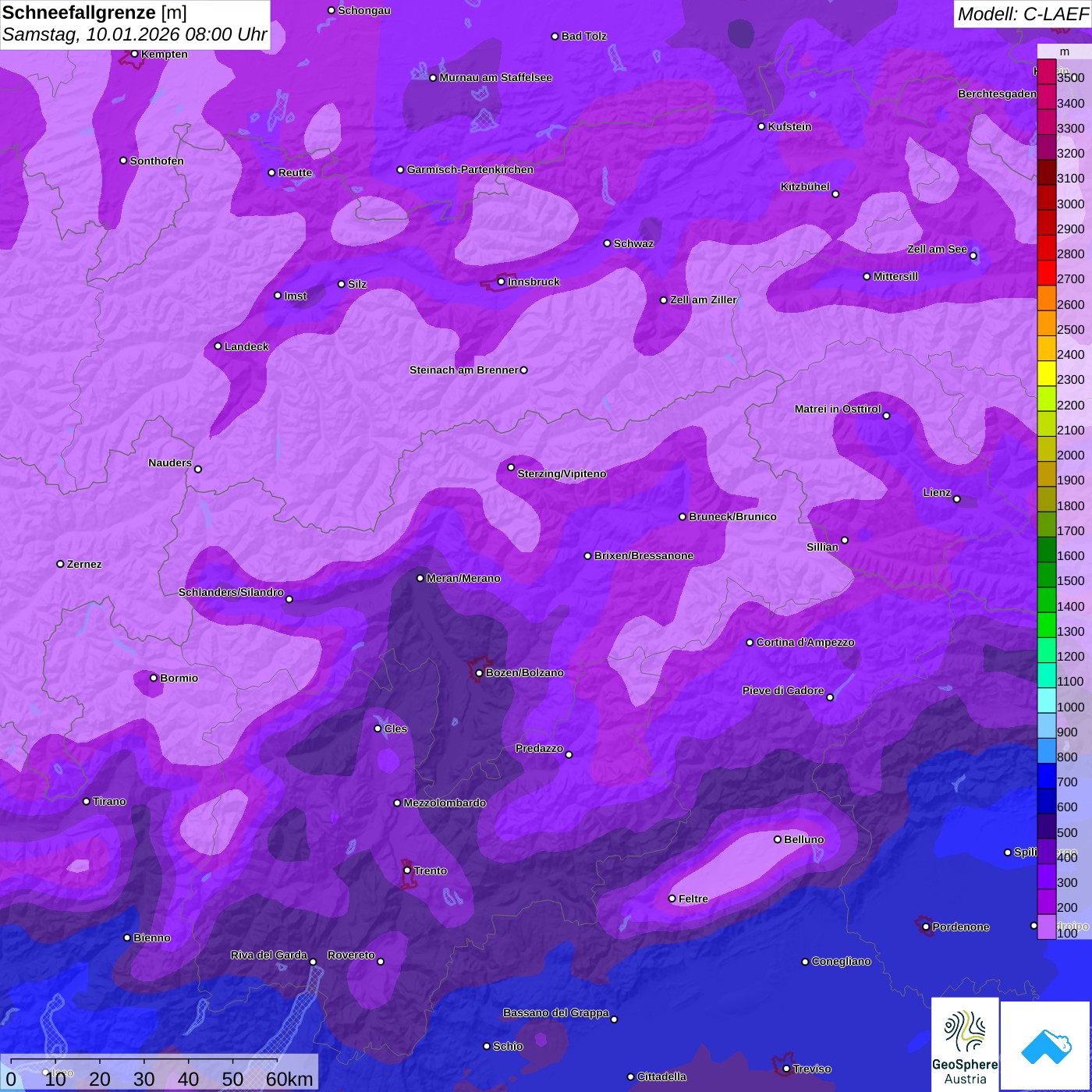This screenshot has height=1092, width=1092.
Task: Click the legend value 2000
Action: (x=1070, y=455)
